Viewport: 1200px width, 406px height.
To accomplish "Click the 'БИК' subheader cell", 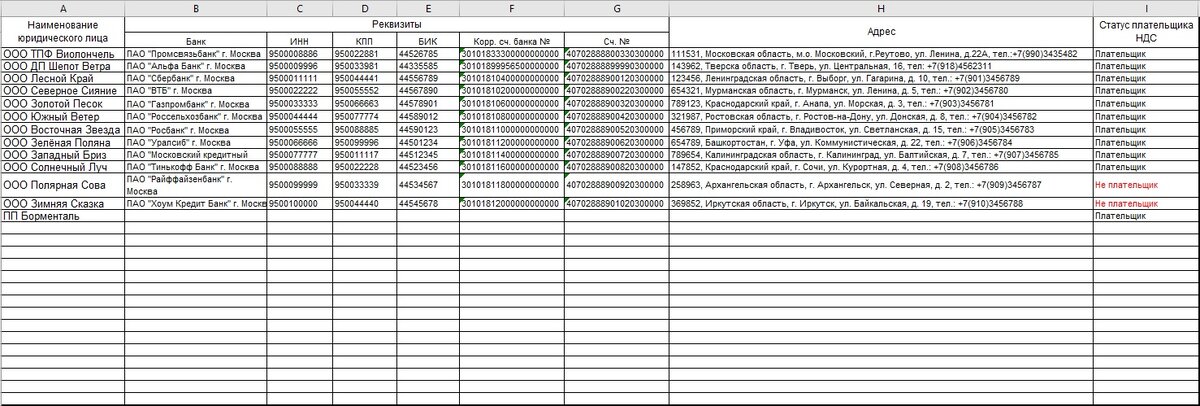I will tap(427, 39).
